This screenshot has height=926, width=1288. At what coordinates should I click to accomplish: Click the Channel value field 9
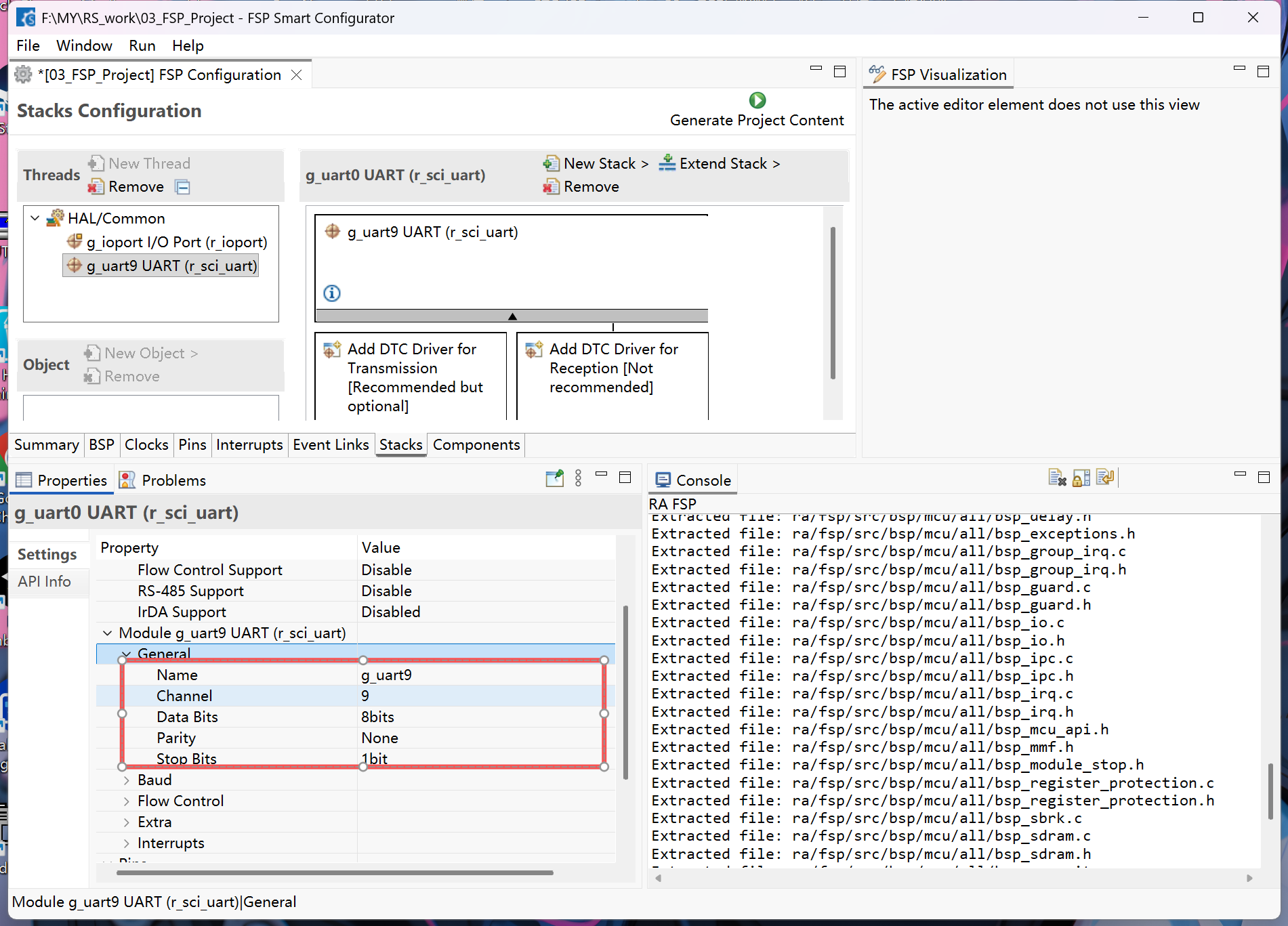(x=486, y=696)
